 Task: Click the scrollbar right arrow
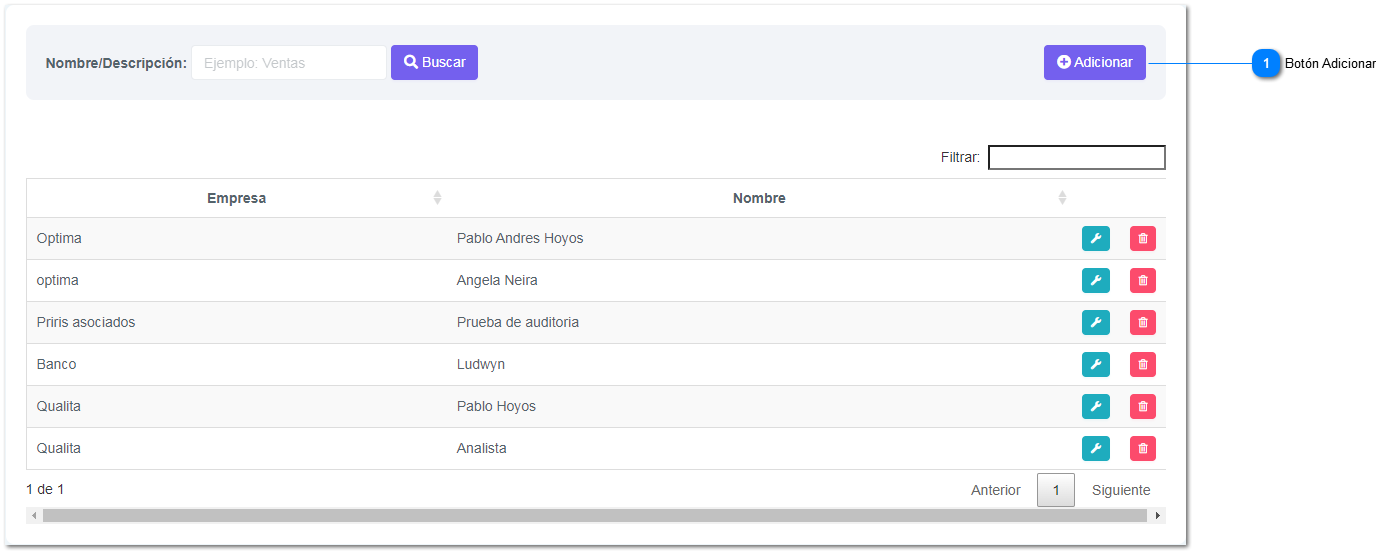(x=1158, y=515)
